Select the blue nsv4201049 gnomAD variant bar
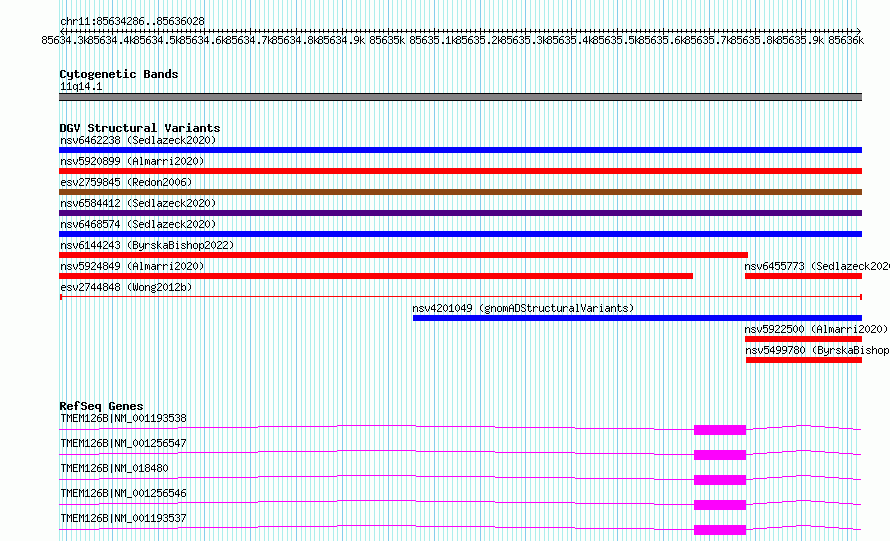This screenshot has height=541, width=890. point(637,318)
